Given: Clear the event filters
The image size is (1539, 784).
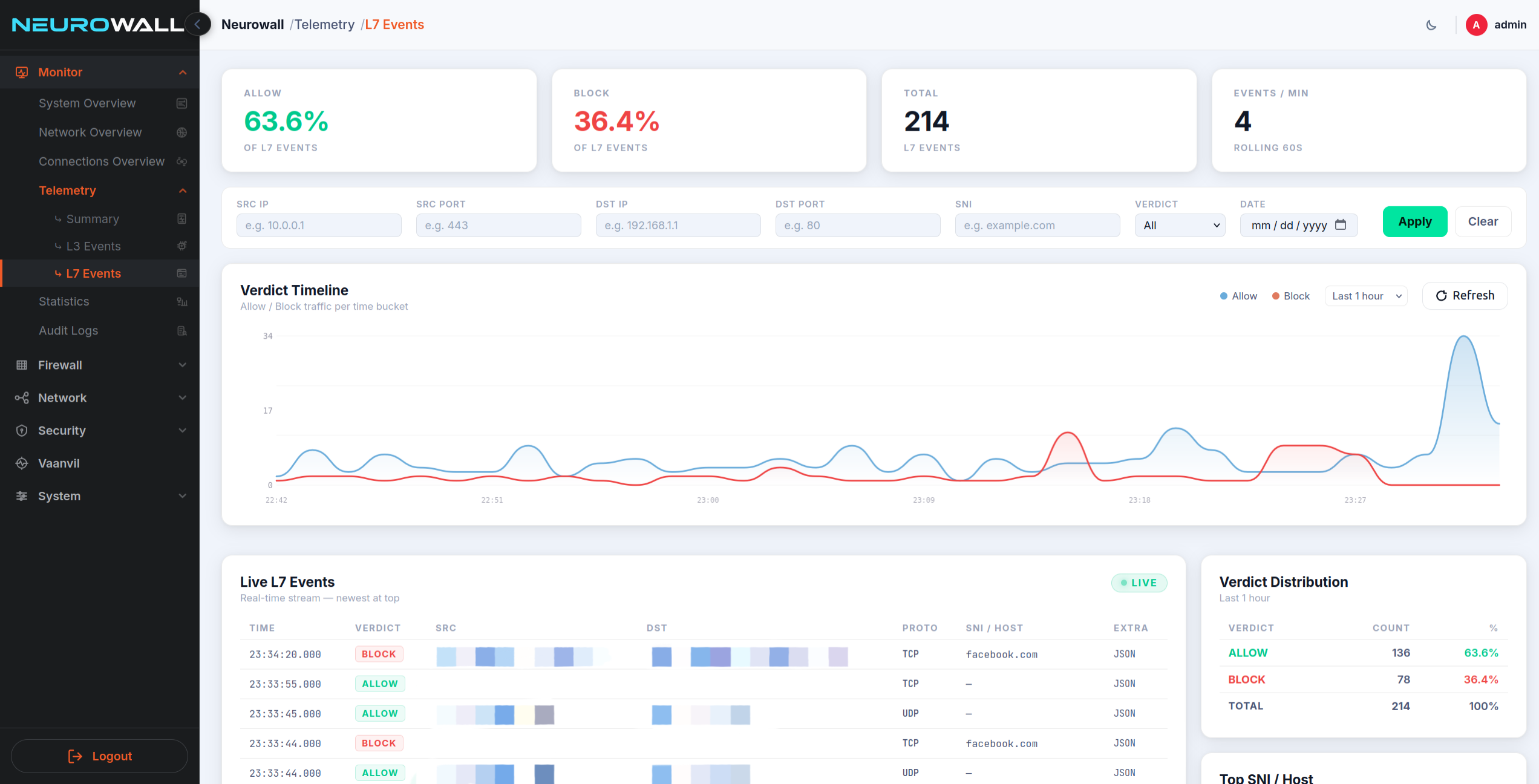Looking at the screenshot, I should coord(1483,221).
